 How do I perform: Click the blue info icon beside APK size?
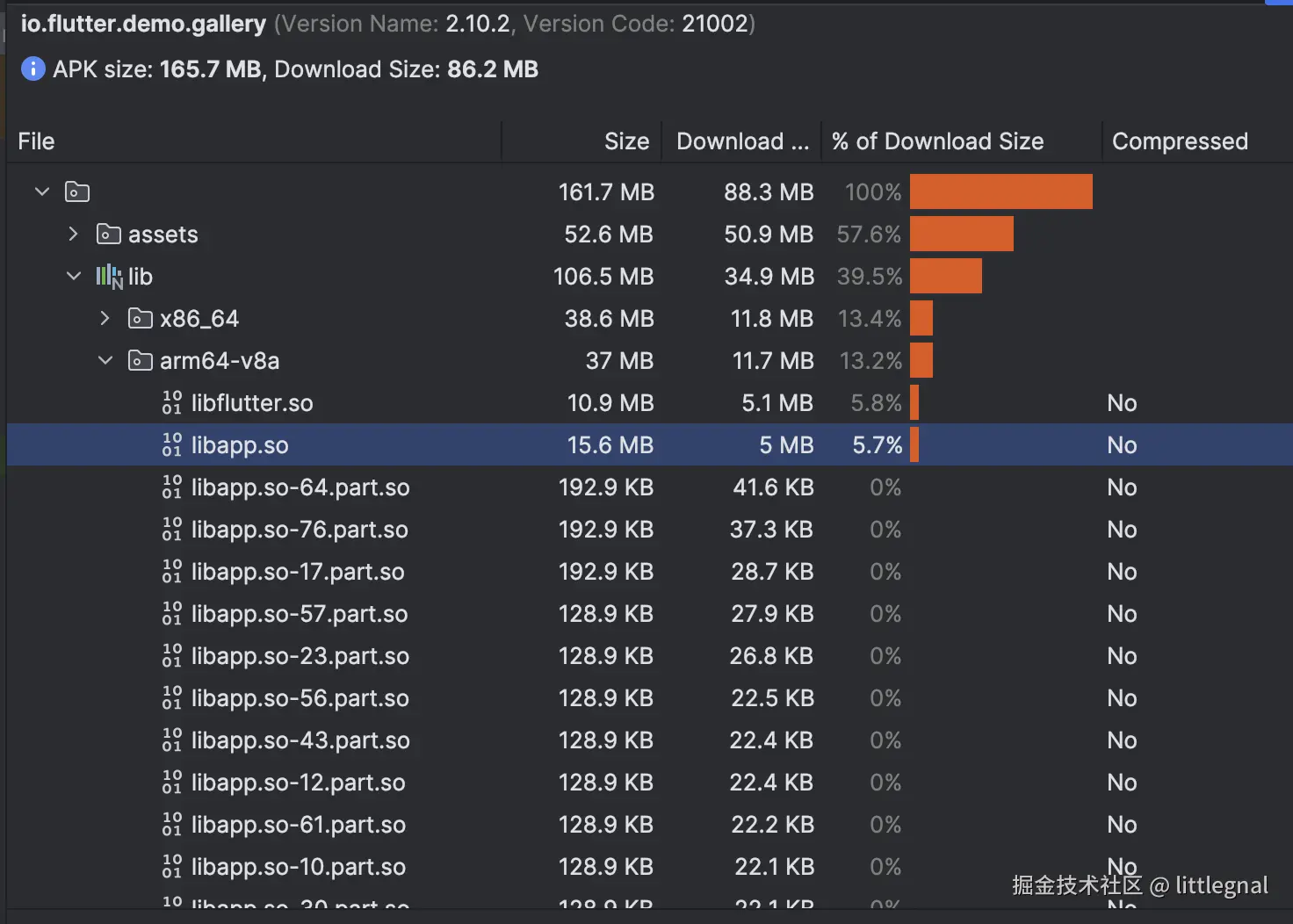tap(33, 69)
